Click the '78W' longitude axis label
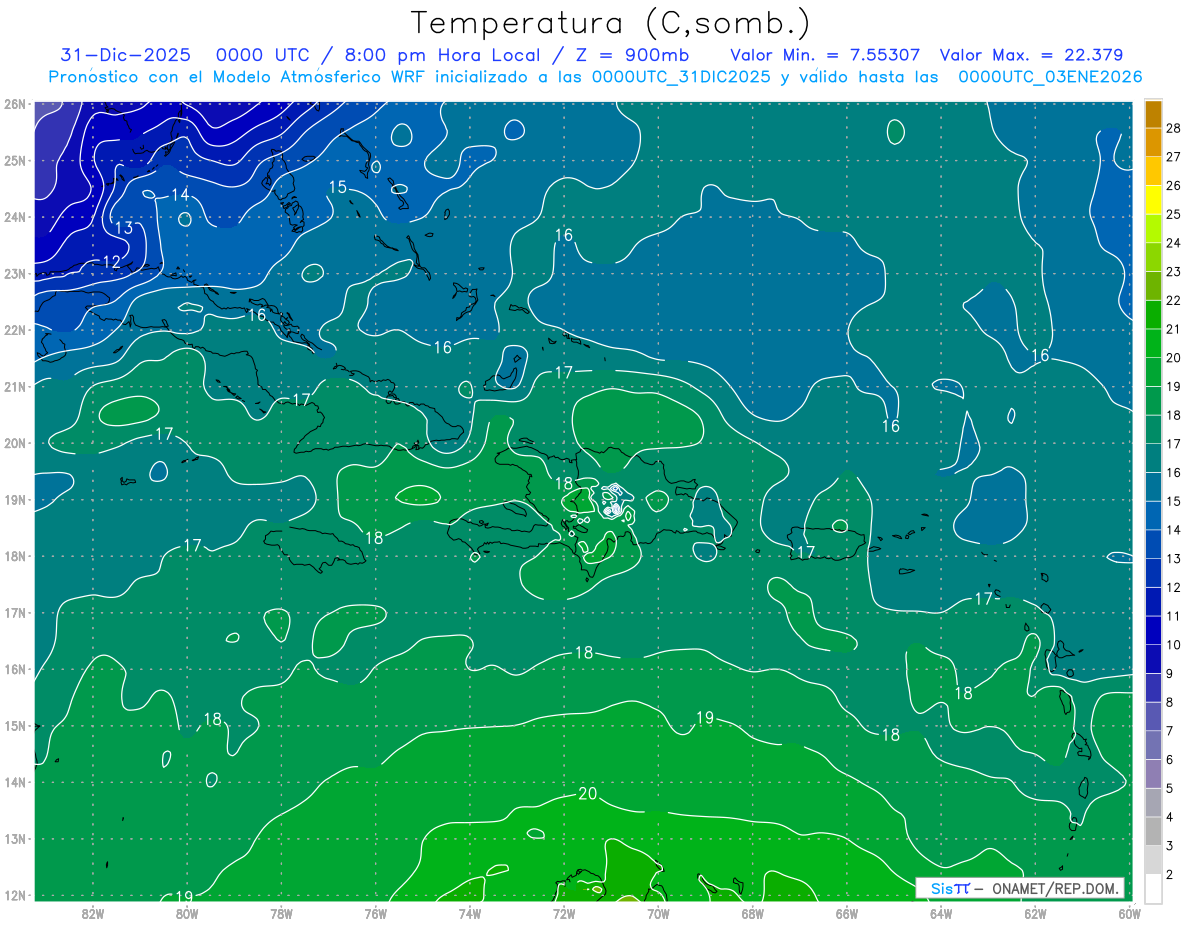 281,912
